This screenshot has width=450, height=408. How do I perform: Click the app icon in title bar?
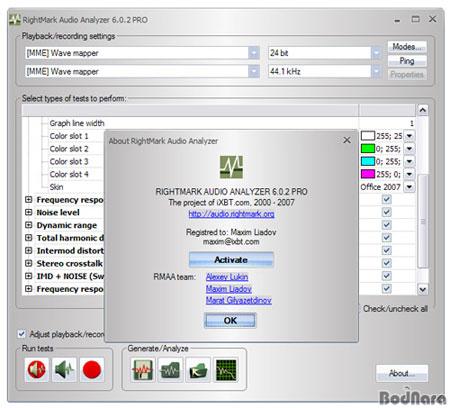15,19
